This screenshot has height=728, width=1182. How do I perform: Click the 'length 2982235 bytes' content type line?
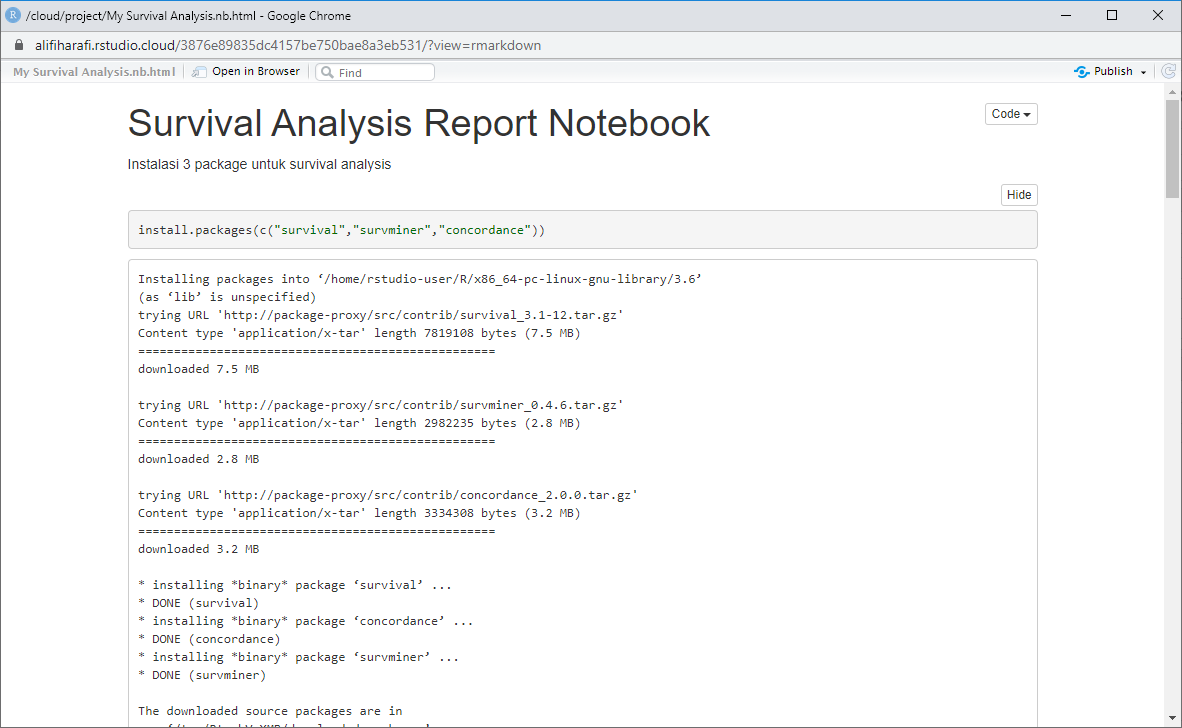tap(359, 424)
